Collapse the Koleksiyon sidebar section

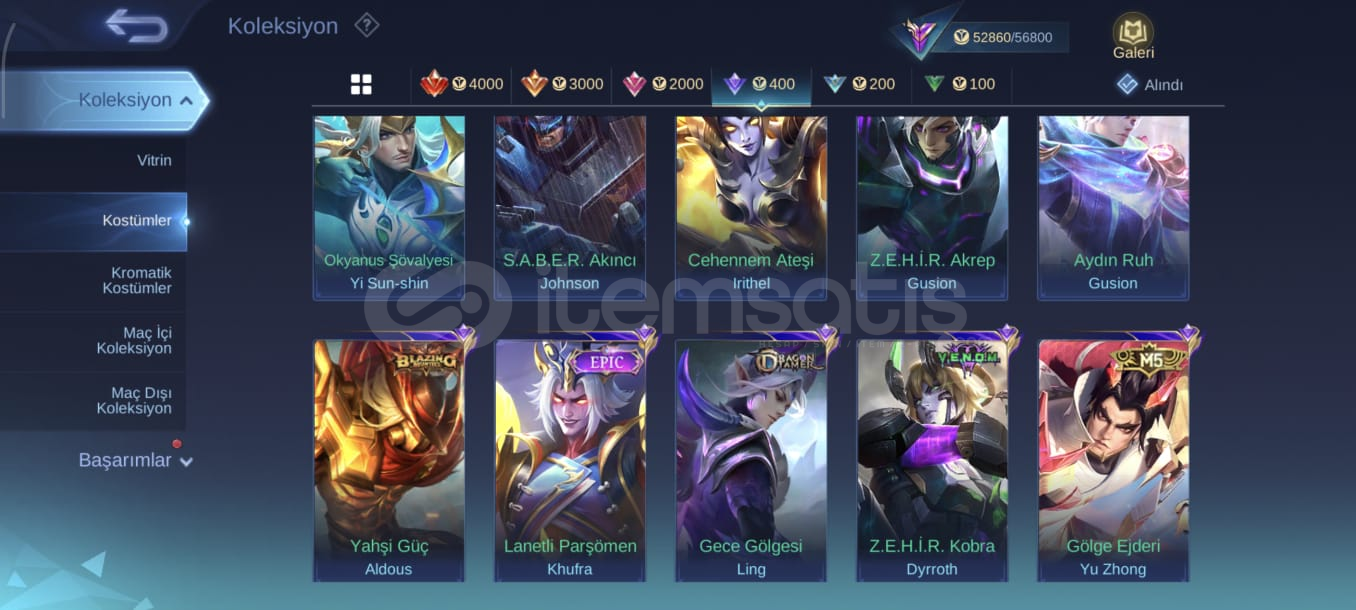click(x=187, y=101)
